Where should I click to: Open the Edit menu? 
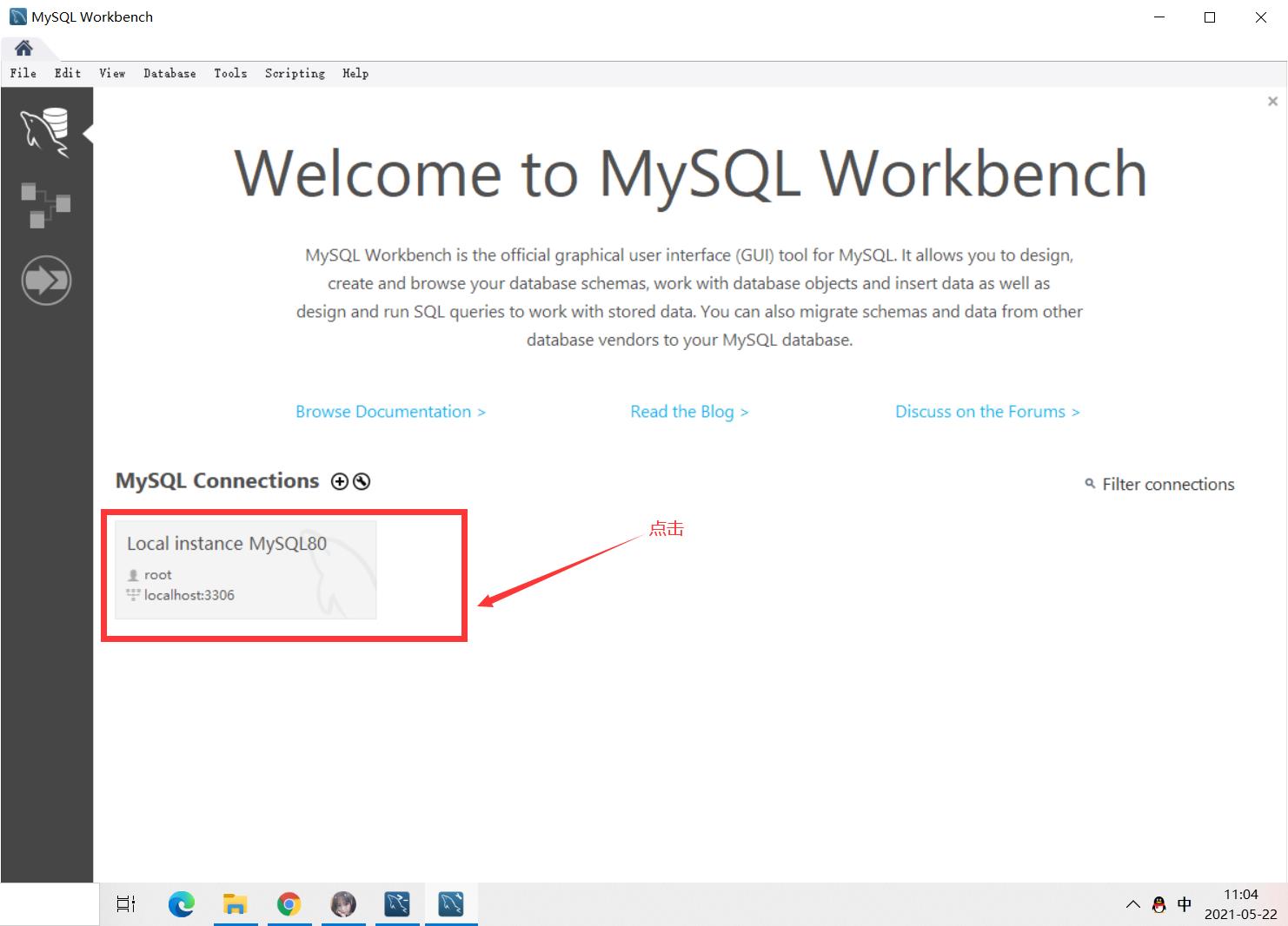[x=68, y=73]
